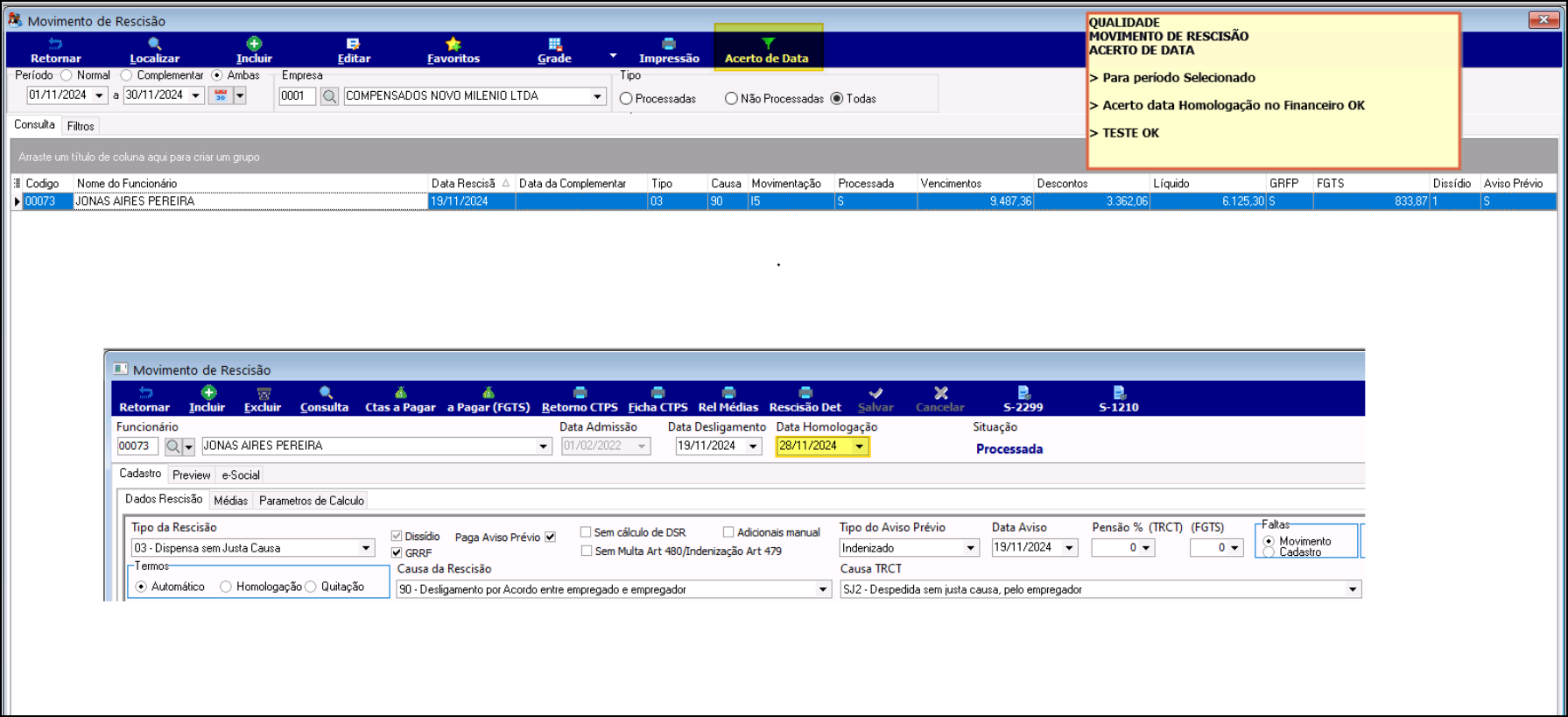1568x717 pixels.
Task: Open the S-1210 eSocial document
Action: coord(1119,400)
